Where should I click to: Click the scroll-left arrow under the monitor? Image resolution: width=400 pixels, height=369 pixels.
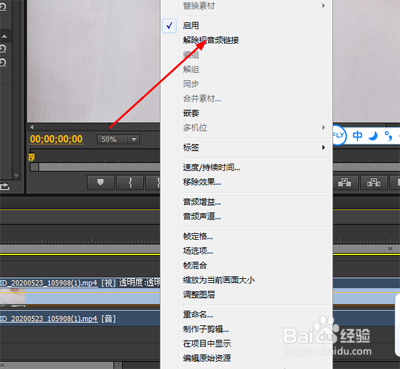[x=32, y=127]
